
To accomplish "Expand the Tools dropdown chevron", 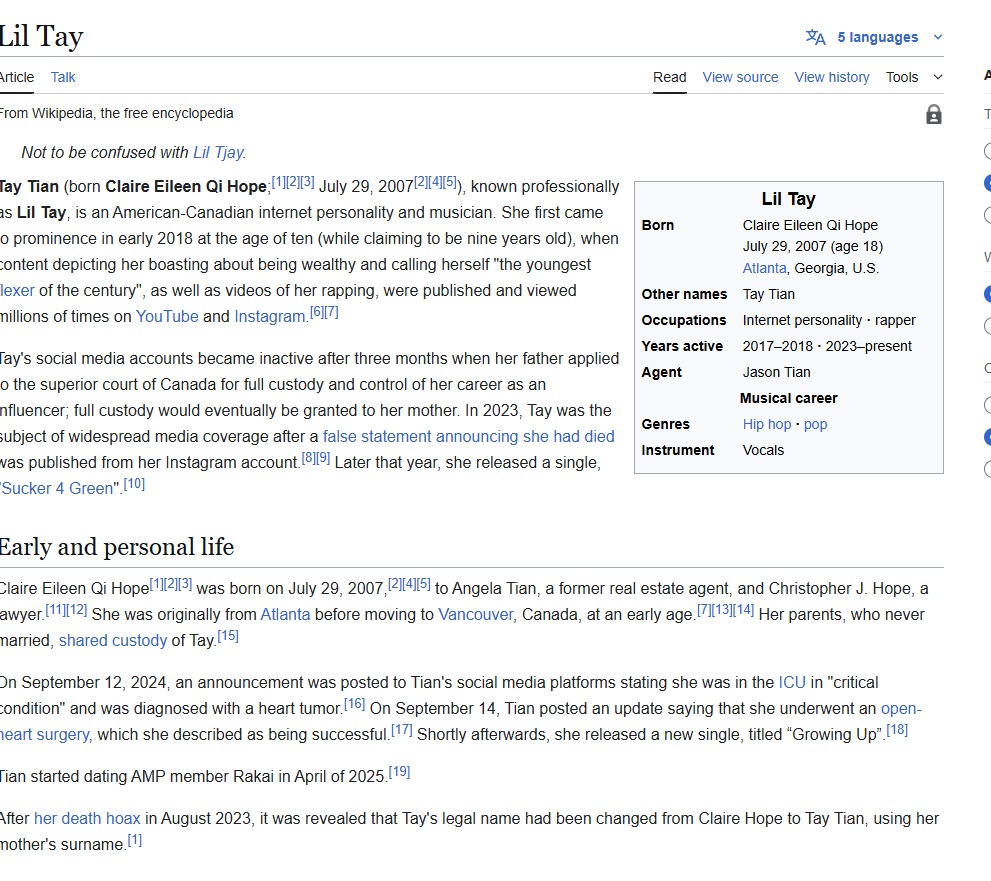I will 938,77.
